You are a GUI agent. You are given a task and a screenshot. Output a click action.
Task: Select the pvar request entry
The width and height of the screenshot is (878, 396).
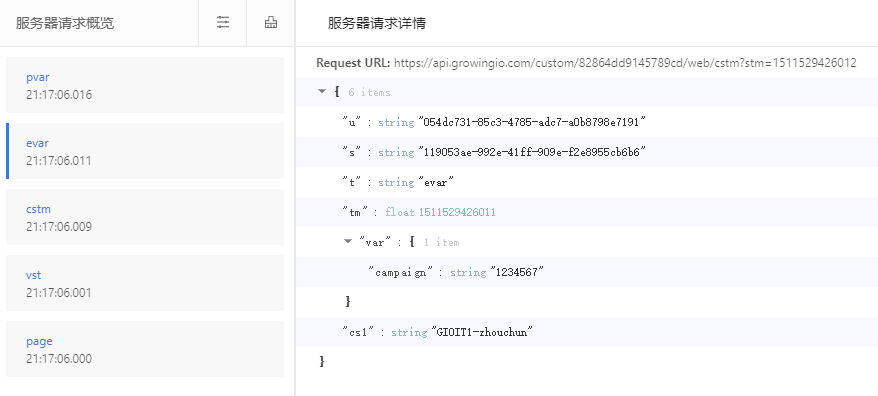click(x=145, y=85)
